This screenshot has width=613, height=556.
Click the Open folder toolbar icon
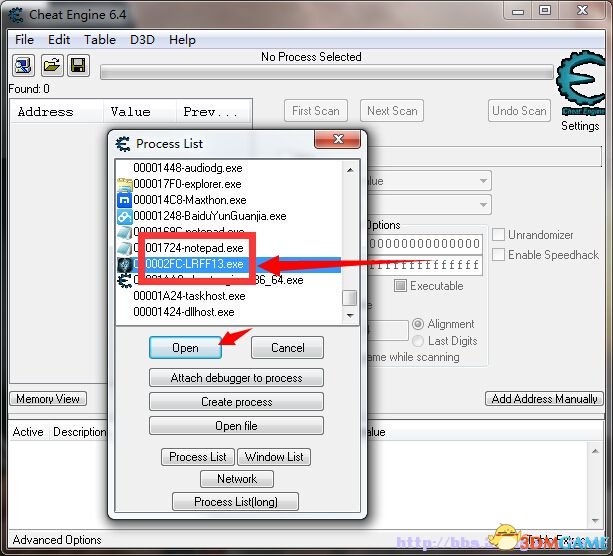pyautogui.click(x=52, y=65)
